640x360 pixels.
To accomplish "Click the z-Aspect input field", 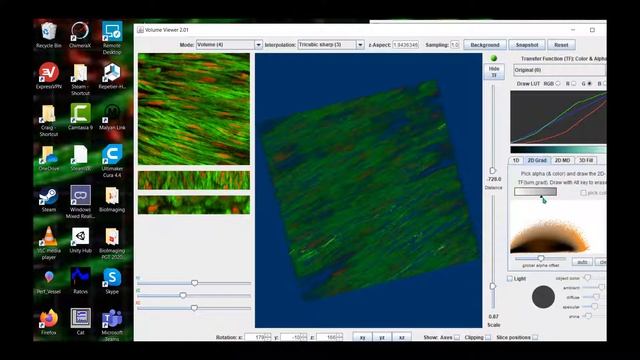I will [x=406, y=45].
